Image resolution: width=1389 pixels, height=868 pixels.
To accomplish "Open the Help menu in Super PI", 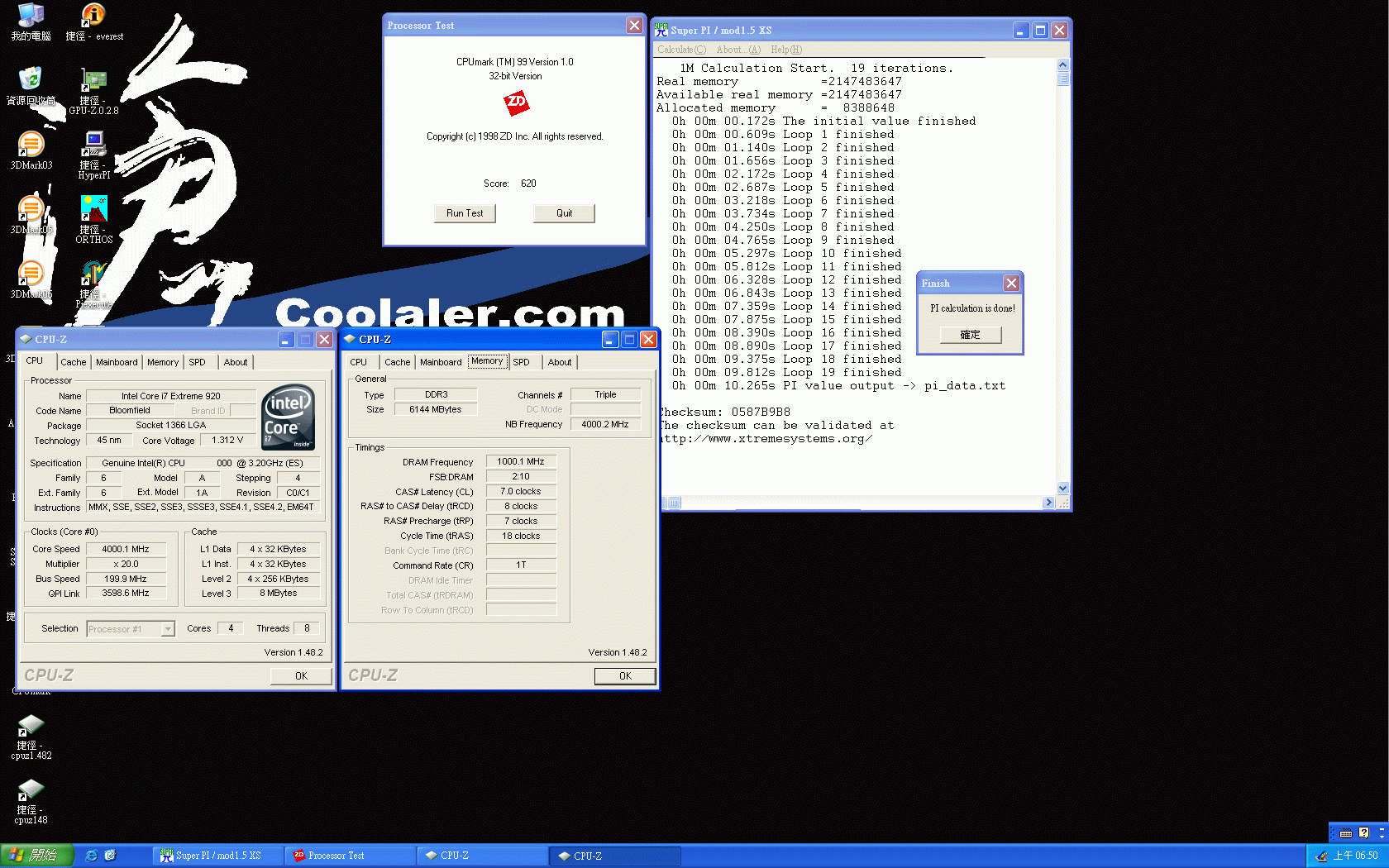I will [x=786, y=50].
